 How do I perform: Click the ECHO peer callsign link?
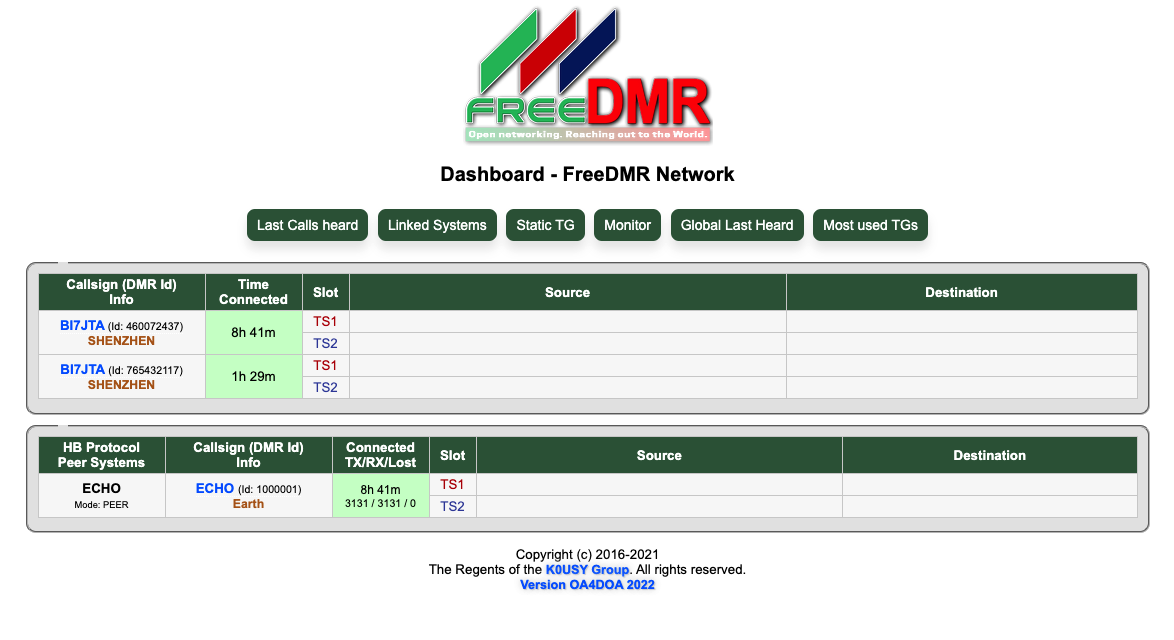[x=214, y=488]
